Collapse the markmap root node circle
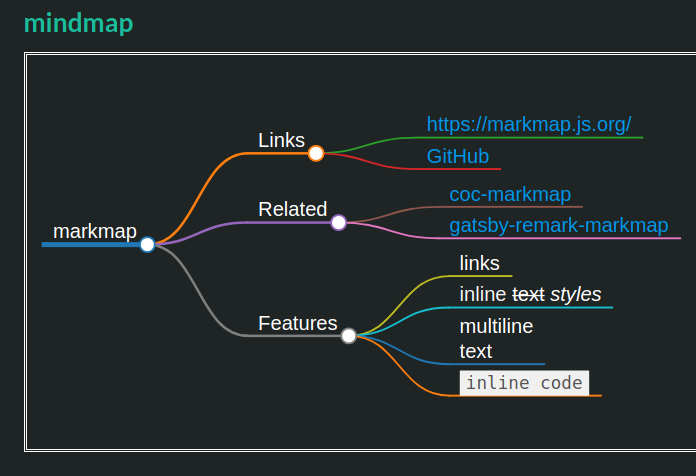Viewport: 696px width, 476px height. tap(147, 244)
